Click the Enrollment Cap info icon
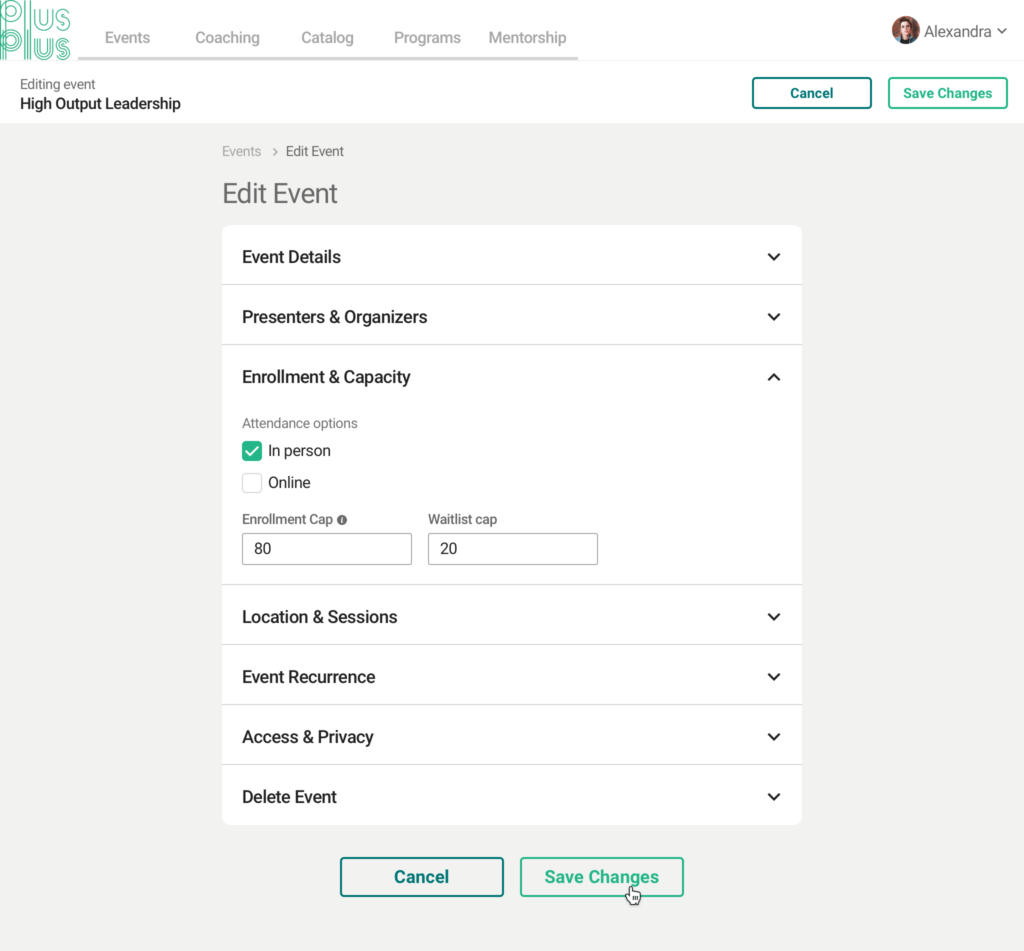The width and height of the screenshot is (1024, 951). coord(342,520)
